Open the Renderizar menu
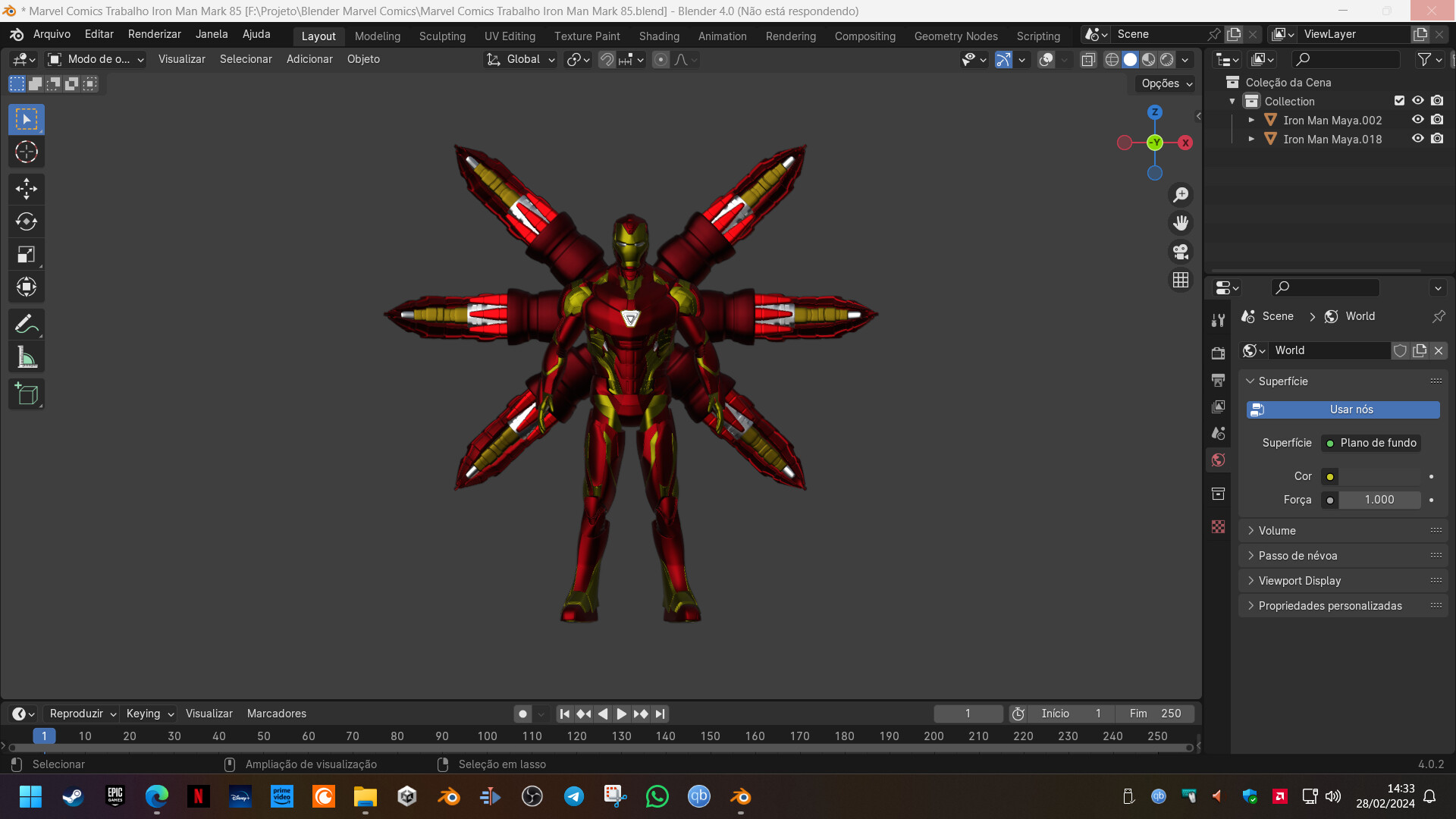 click(x=154, y=33)
